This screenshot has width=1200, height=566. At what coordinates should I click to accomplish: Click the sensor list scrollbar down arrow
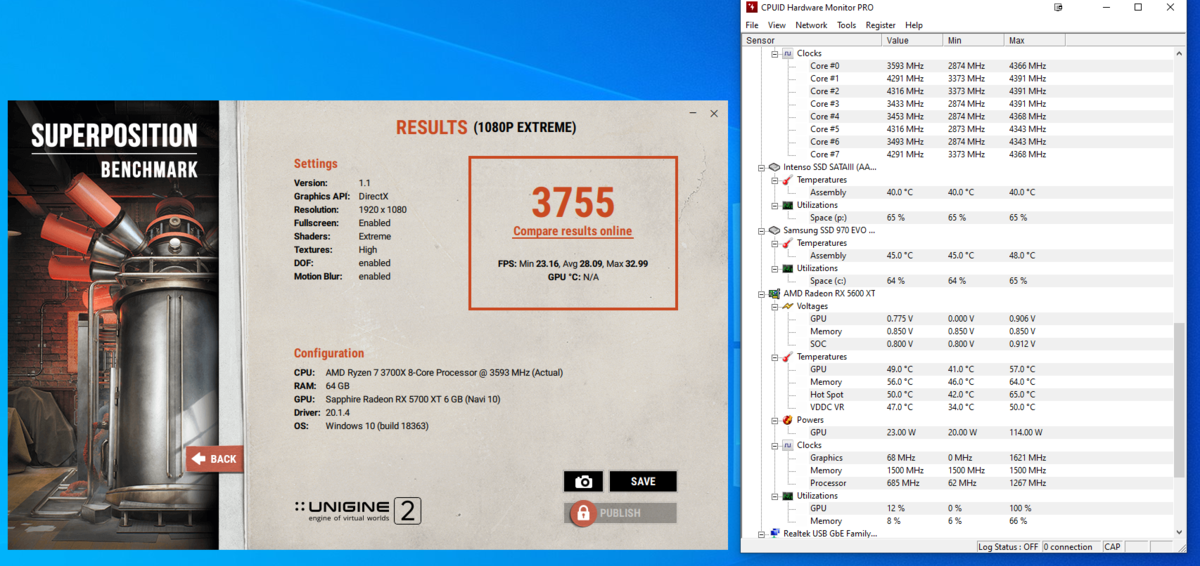coord(1179,533)
